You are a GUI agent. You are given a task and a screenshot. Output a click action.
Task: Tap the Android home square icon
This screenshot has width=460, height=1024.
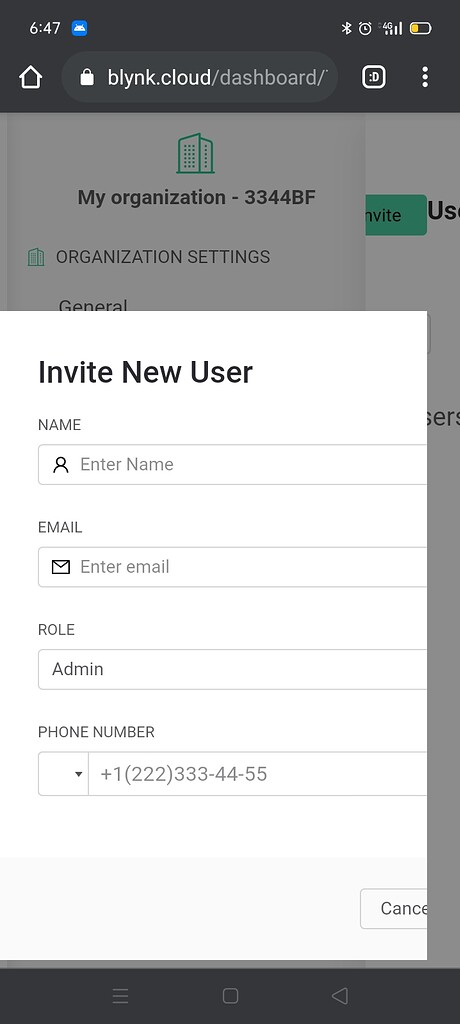tap(230, 995)
